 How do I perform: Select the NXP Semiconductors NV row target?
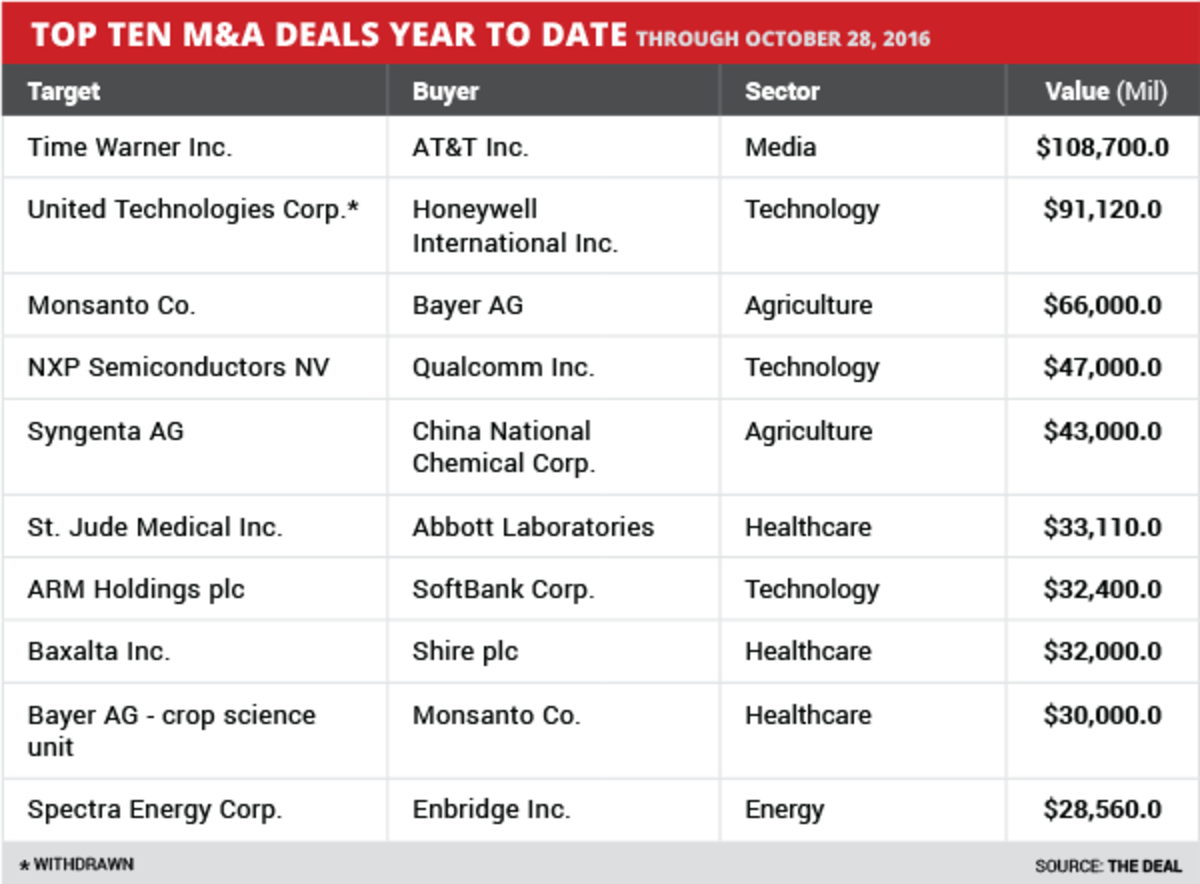pyautogui.click(x=178, y=367)
